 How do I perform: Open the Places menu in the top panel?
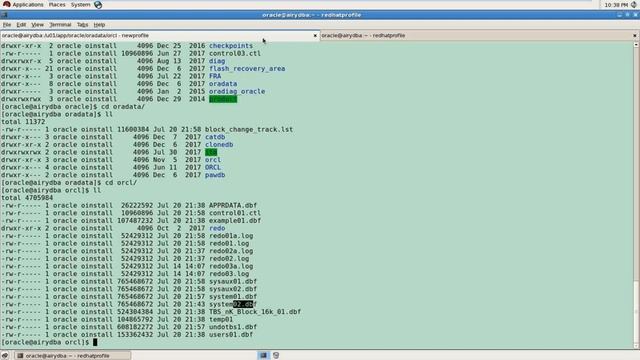(57, 4)
